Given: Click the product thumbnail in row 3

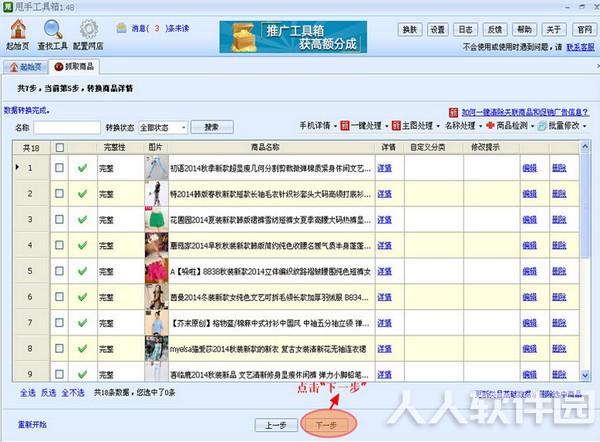Looking at the screenshot, I should coord(157,219).
